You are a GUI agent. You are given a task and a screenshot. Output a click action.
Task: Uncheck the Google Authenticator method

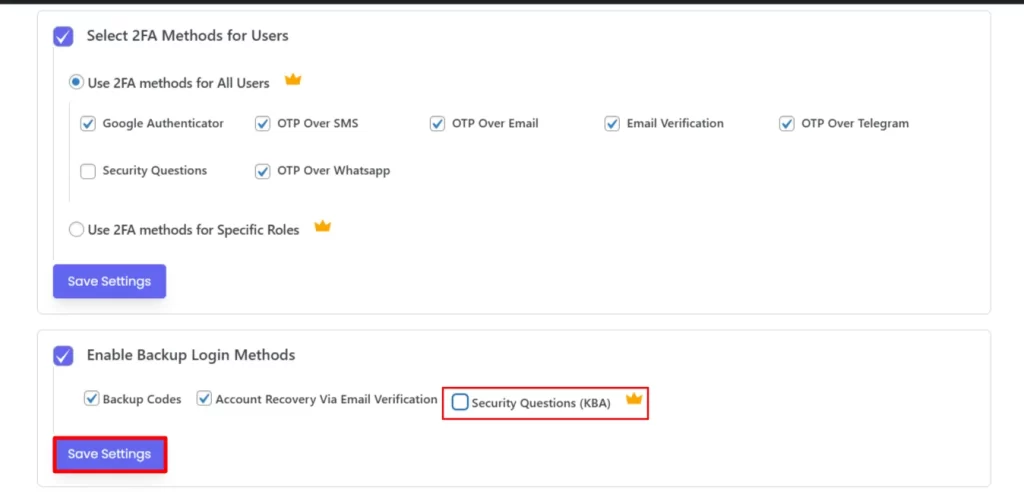88,124
